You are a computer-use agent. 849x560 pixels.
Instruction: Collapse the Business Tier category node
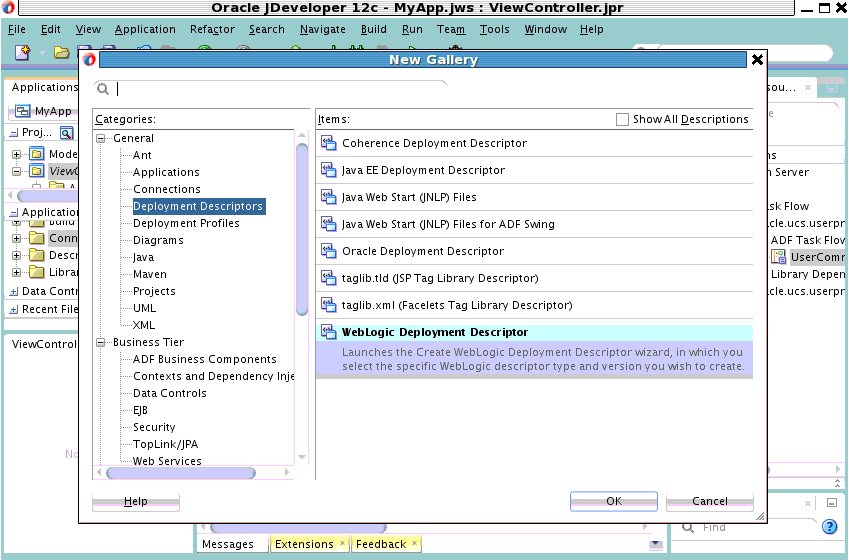[101, 342]
